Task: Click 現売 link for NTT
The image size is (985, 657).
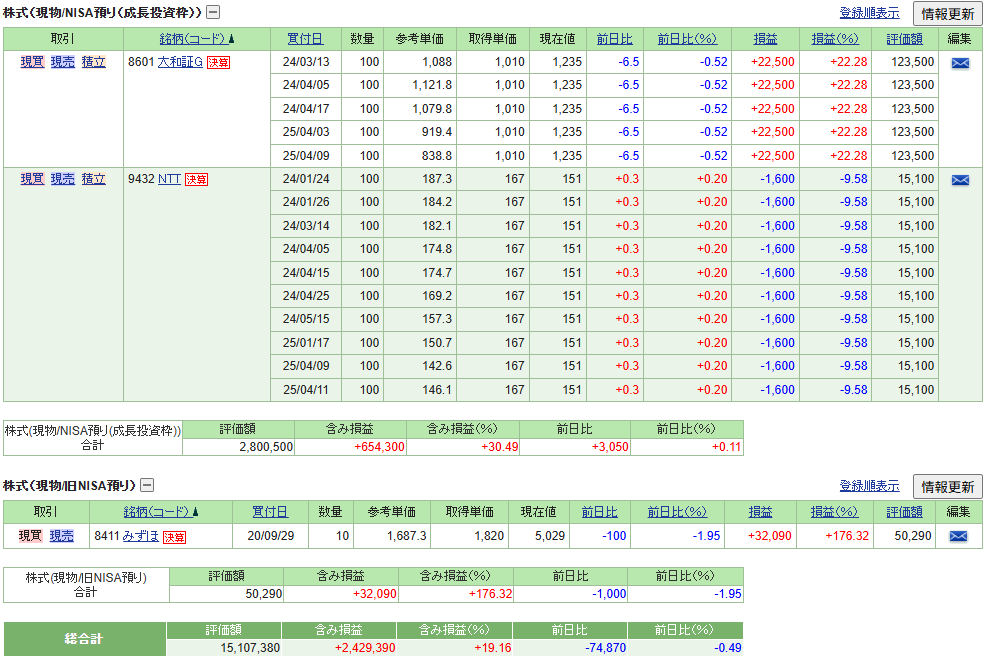Action: coord(63,178)
